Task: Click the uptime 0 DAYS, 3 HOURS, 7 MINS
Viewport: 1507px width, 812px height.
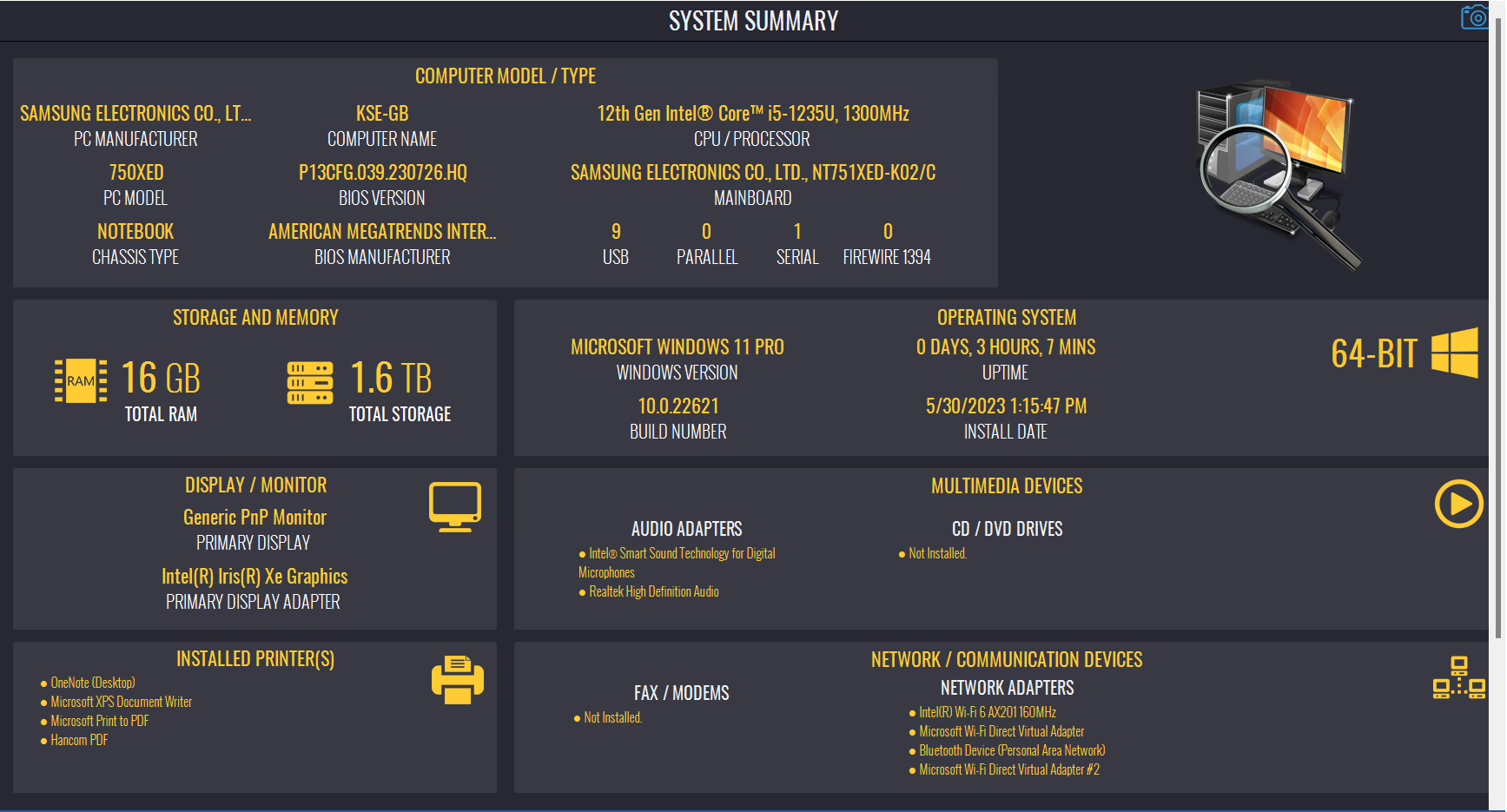Action: pyautogui.click(x=1006, y=347)
